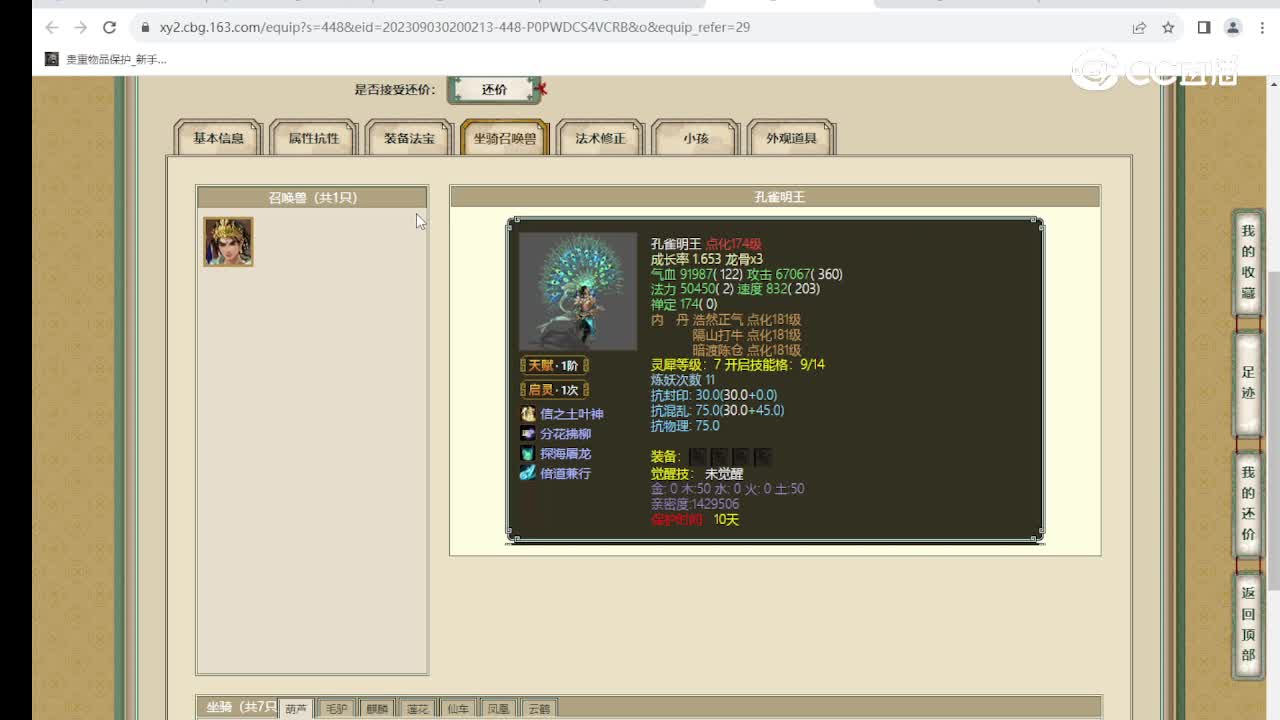Open 足迹 side button
Viewport: 1280px width, 720px height.
pos(1248,383)
